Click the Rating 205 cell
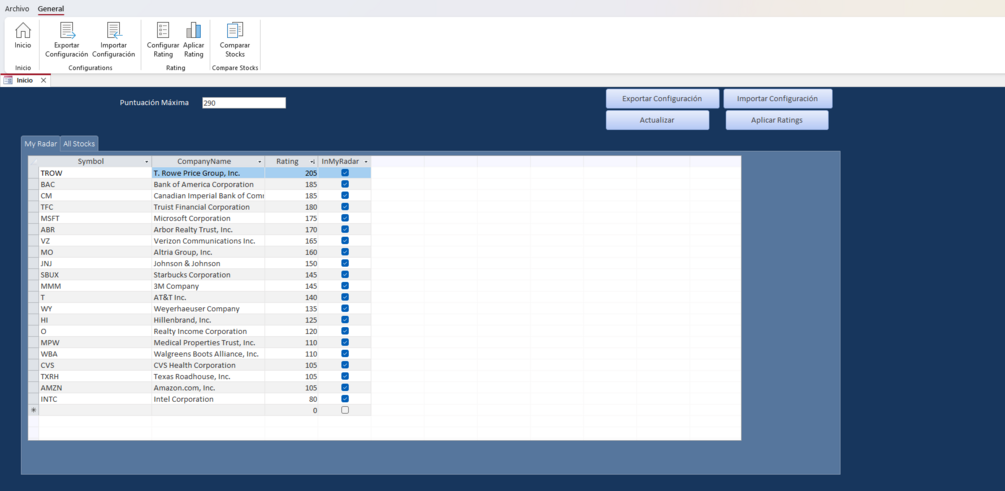The image size is (1005, 491). (x=292, y=173)
